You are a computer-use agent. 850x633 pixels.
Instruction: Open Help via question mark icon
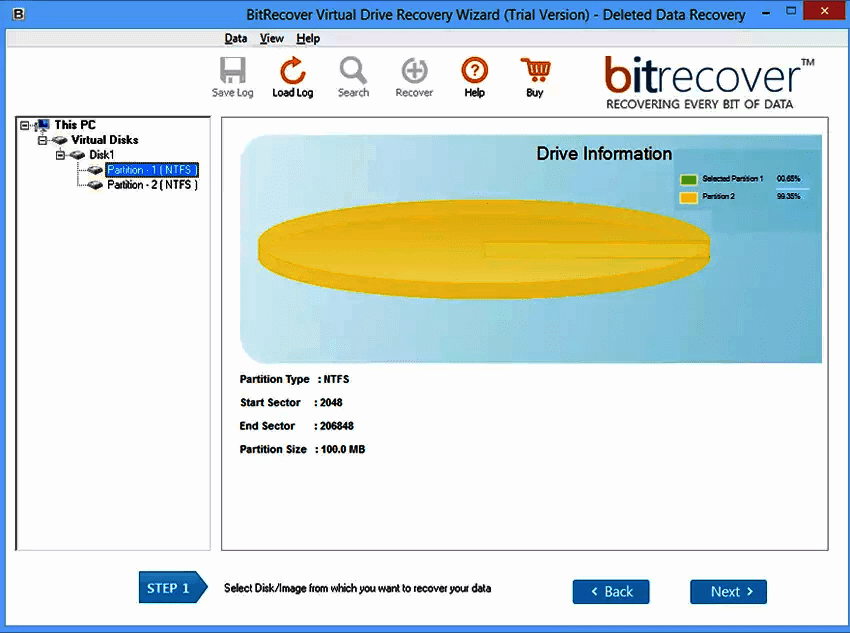474,71
